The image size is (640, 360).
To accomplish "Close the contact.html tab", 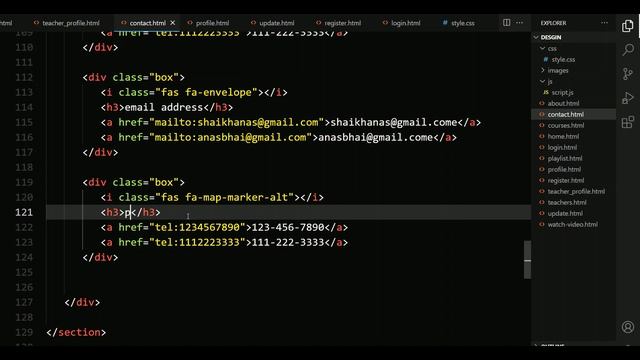I will point(173,23).
